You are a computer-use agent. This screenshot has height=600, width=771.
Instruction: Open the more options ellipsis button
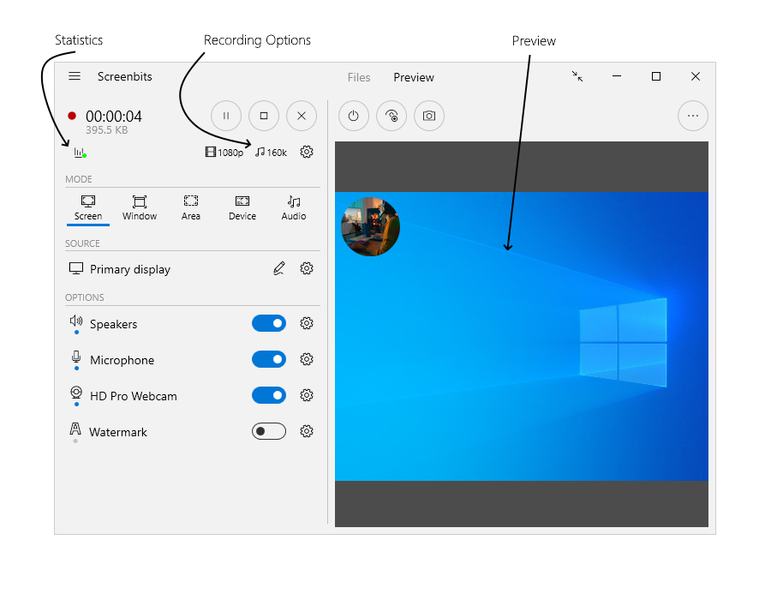(693, 116)
